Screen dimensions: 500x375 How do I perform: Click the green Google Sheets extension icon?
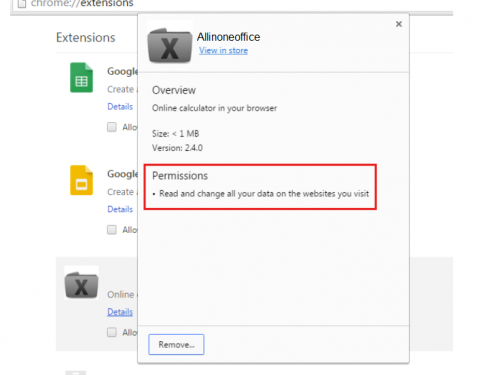click(82, 77)
